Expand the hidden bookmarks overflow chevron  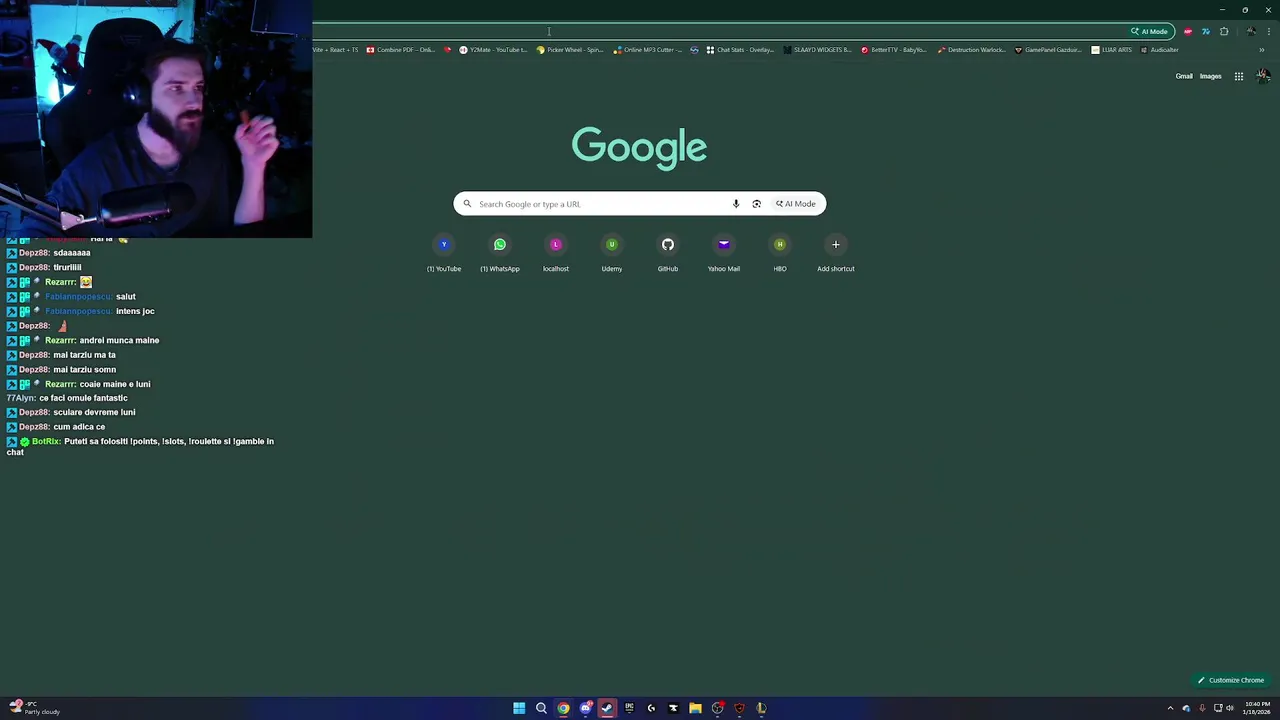(x=1261, y=50)
